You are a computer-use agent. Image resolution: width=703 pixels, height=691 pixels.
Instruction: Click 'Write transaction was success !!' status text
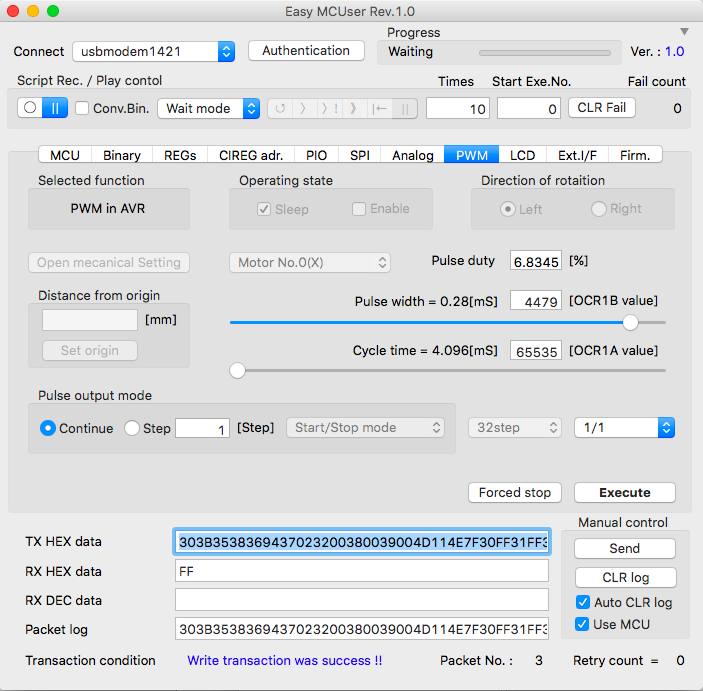pos(285,661)
